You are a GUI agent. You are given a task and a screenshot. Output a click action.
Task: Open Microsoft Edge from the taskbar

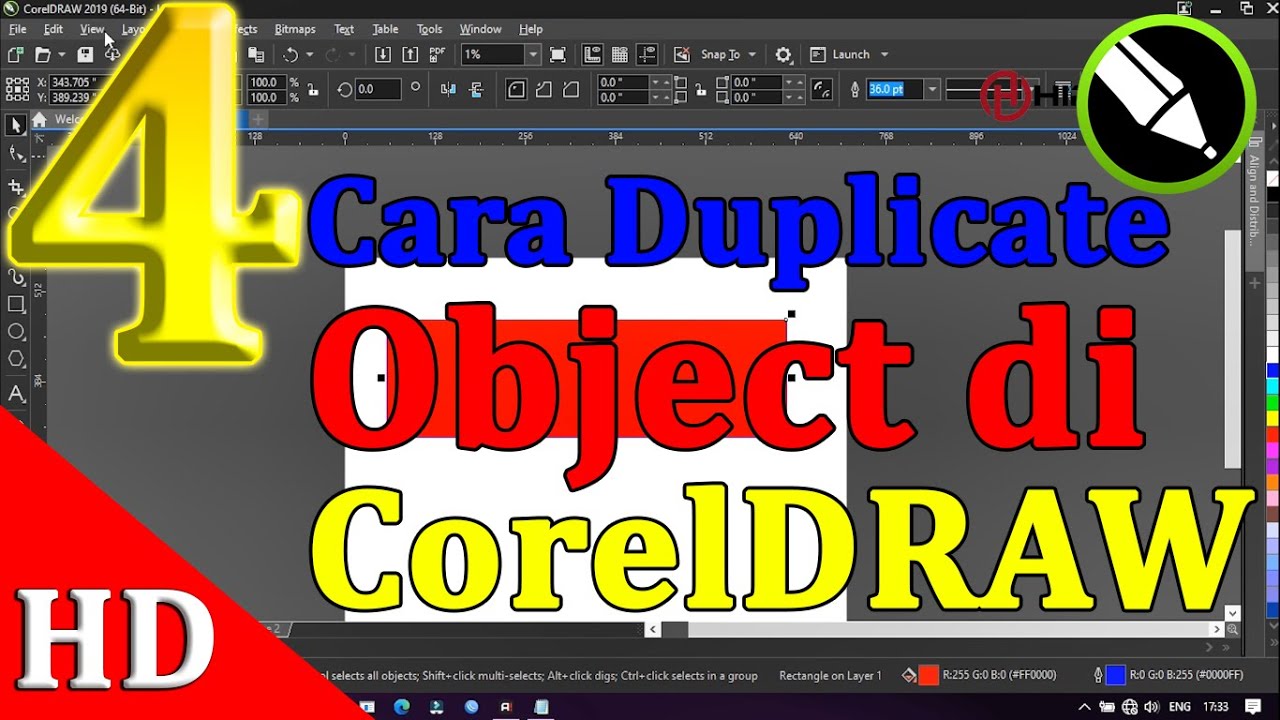click(x=401, y=706)
